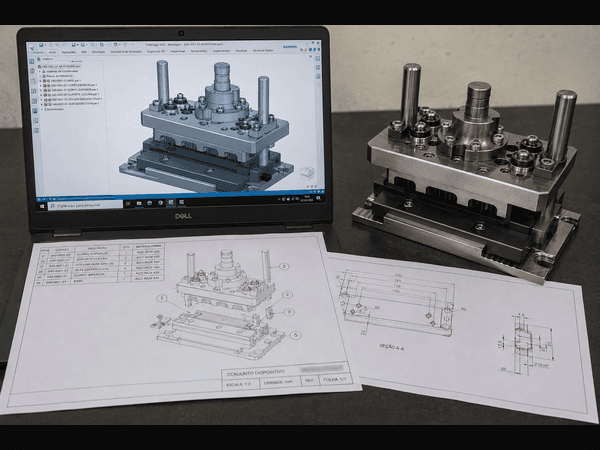The image size is (600, 450).
Task: Open the Task View icon on taskbar
Action: (128, 204)
